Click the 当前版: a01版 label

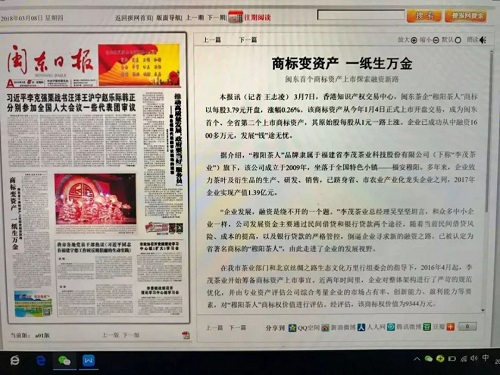(30, 335)
